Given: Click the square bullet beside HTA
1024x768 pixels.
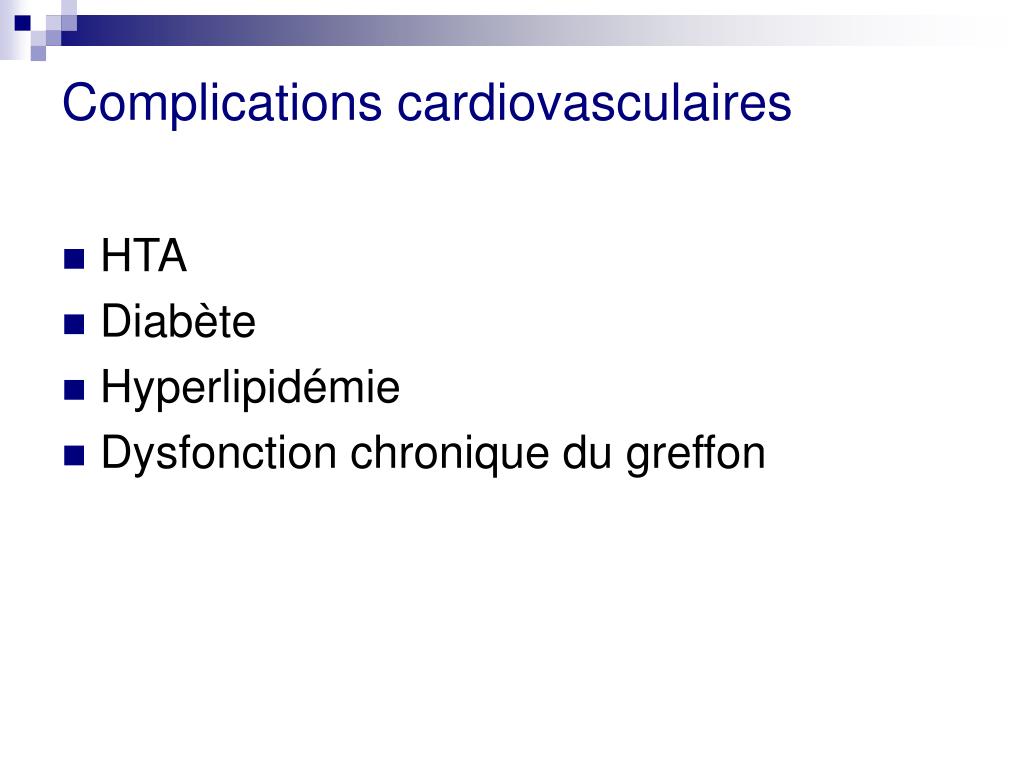Looking at the screenshot, I should [74, 259].
